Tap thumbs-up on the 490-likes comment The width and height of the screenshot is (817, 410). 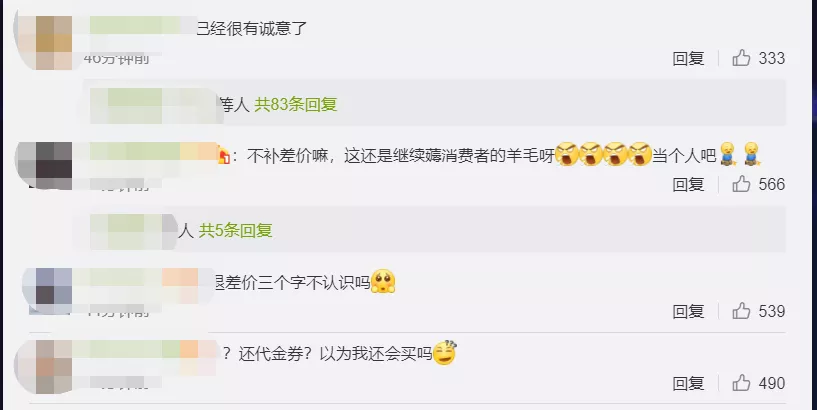pyautogui.click(x=741, y=383)
